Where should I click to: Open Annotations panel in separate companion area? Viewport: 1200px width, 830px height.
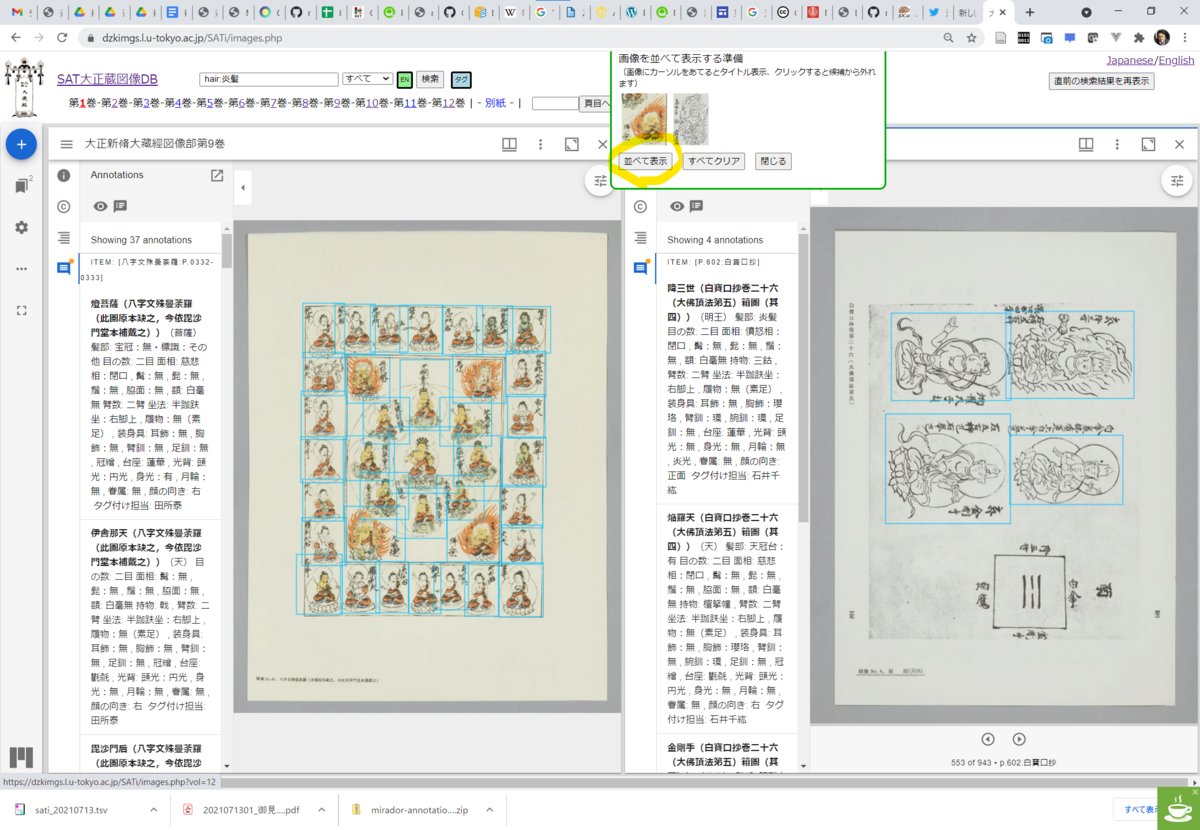217,175
